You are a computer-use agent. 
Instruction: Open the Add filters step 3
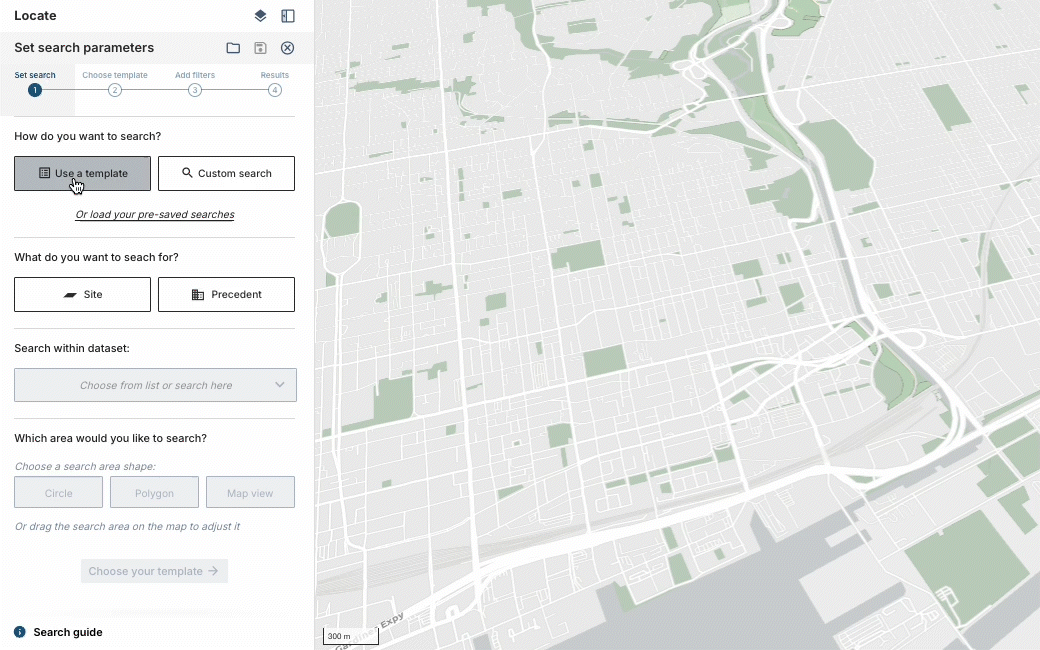195,90
